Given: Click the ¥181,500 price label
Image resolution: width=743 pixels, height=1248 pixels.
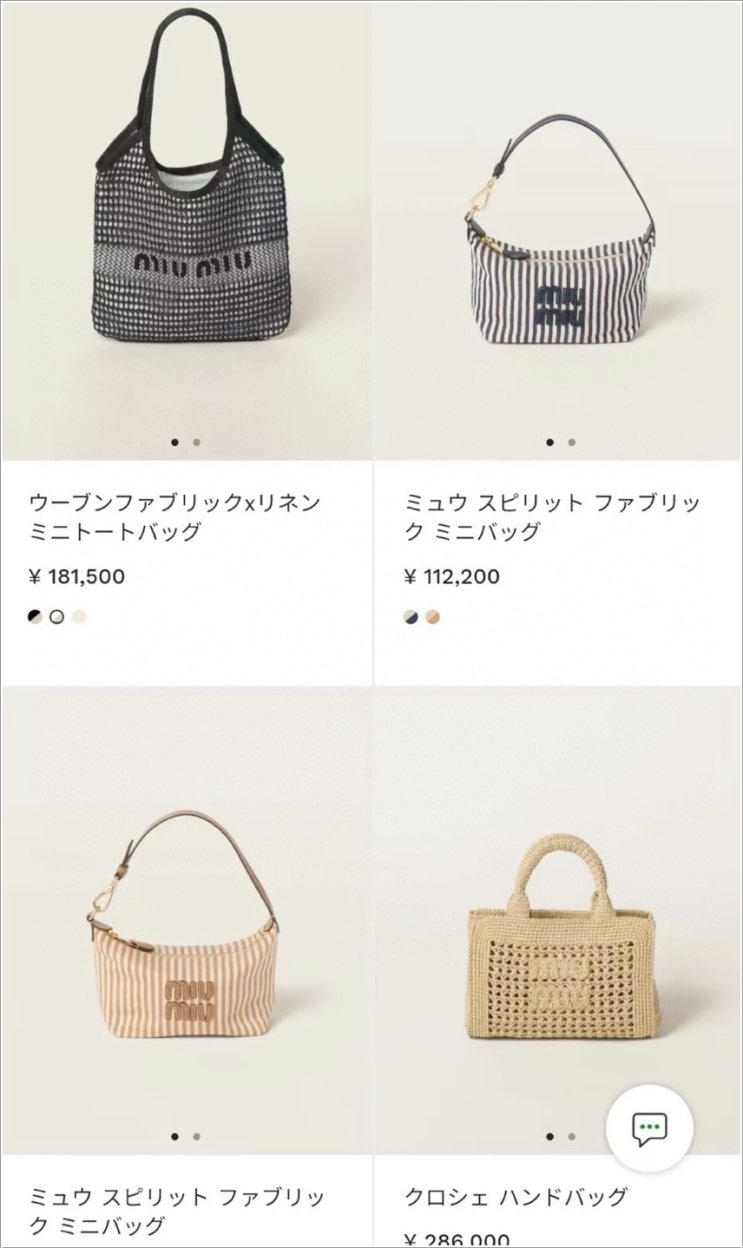Looking at the screenshot, I should point(76,576).
